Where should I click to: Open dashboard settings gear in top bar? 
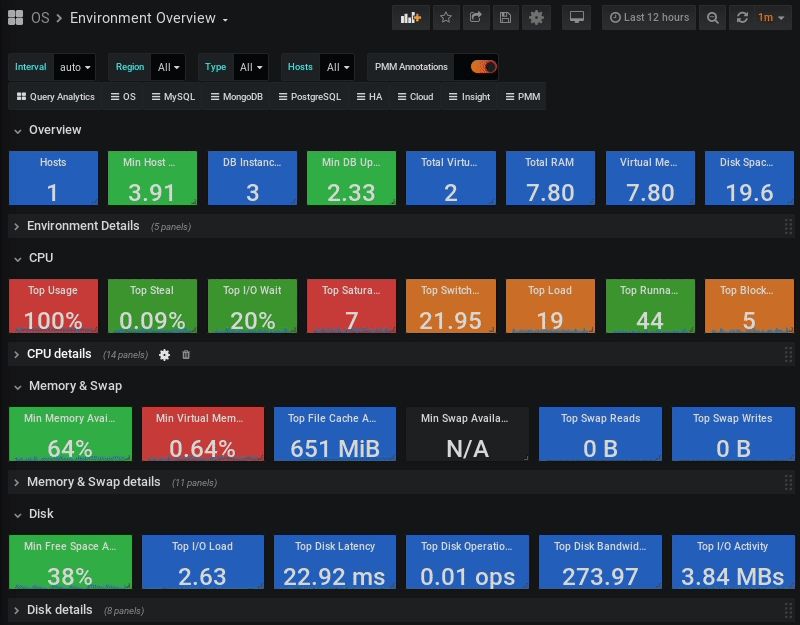pos(537,17)
